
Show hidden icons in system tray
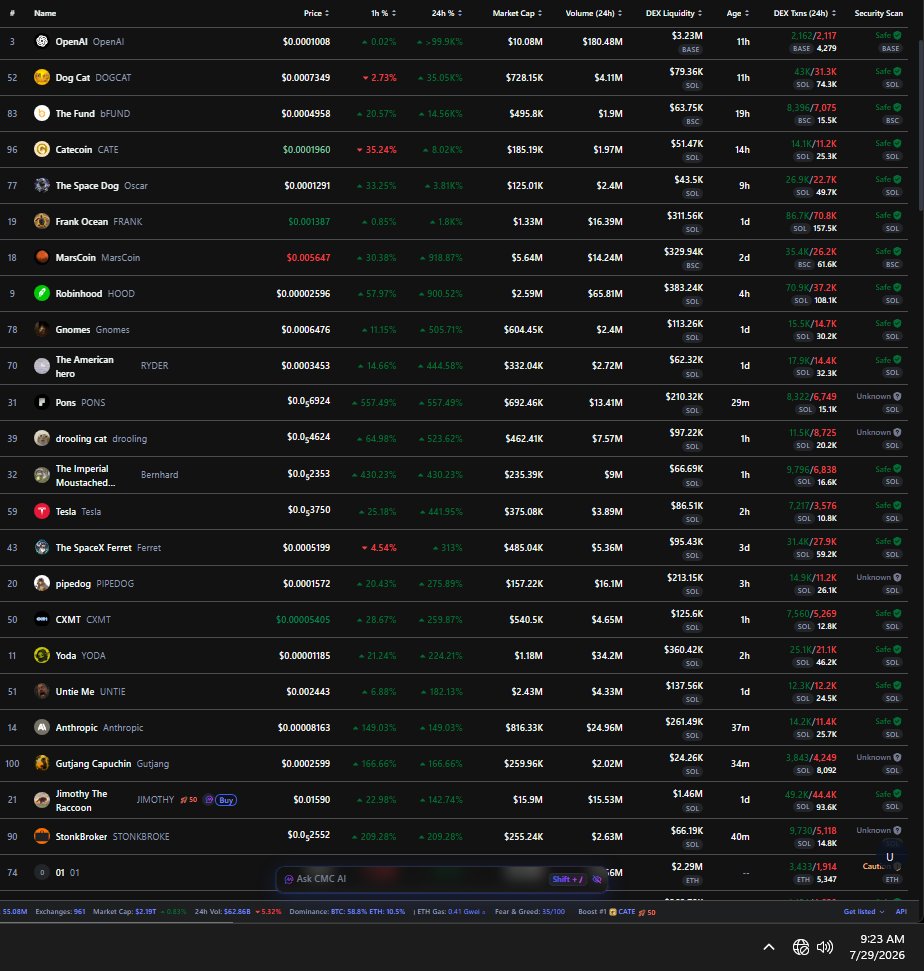click(769, 947)
